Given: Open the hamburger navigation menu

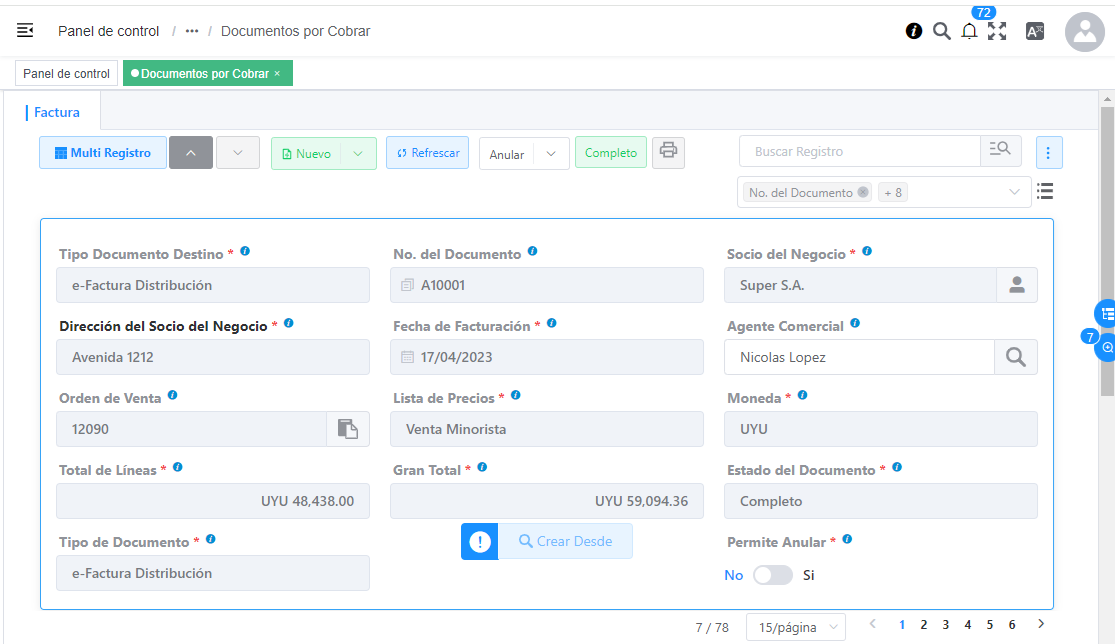Looking at the screenshot, I should [25, 31].
